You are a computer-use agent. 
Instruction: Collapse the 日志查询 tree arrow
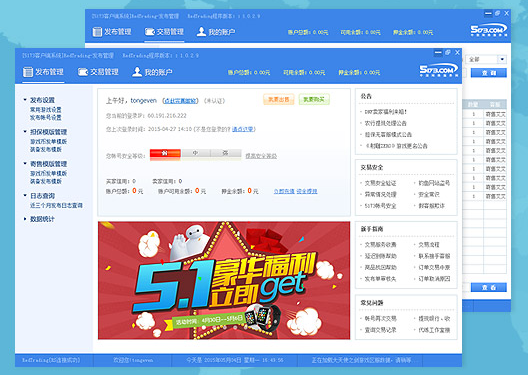click(25, 195)
